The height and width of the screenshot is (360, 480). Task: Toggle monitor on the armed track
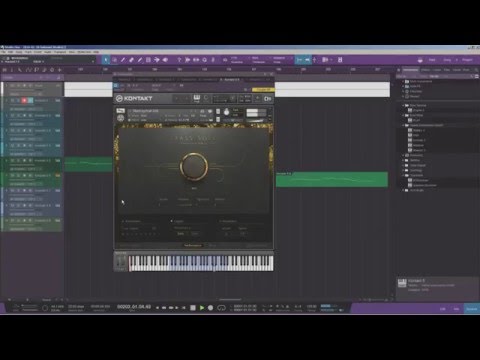click(x=30, y=100)
